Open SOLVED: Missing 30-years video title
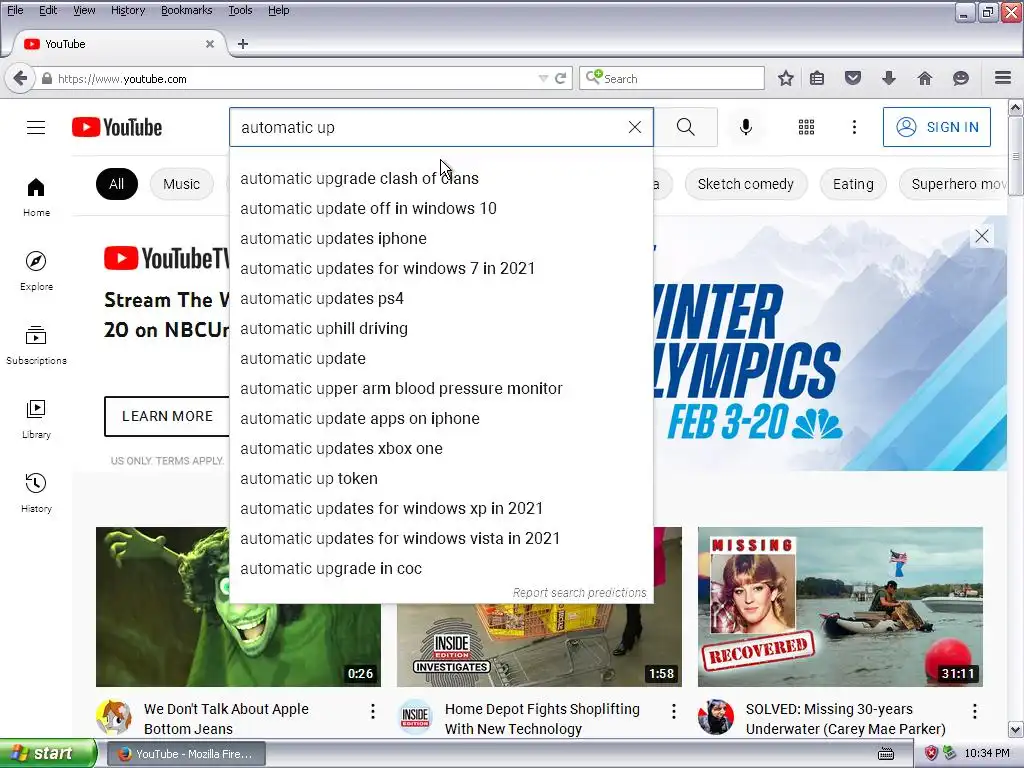This screenshot has width=1024, height=768. (845, 718)
